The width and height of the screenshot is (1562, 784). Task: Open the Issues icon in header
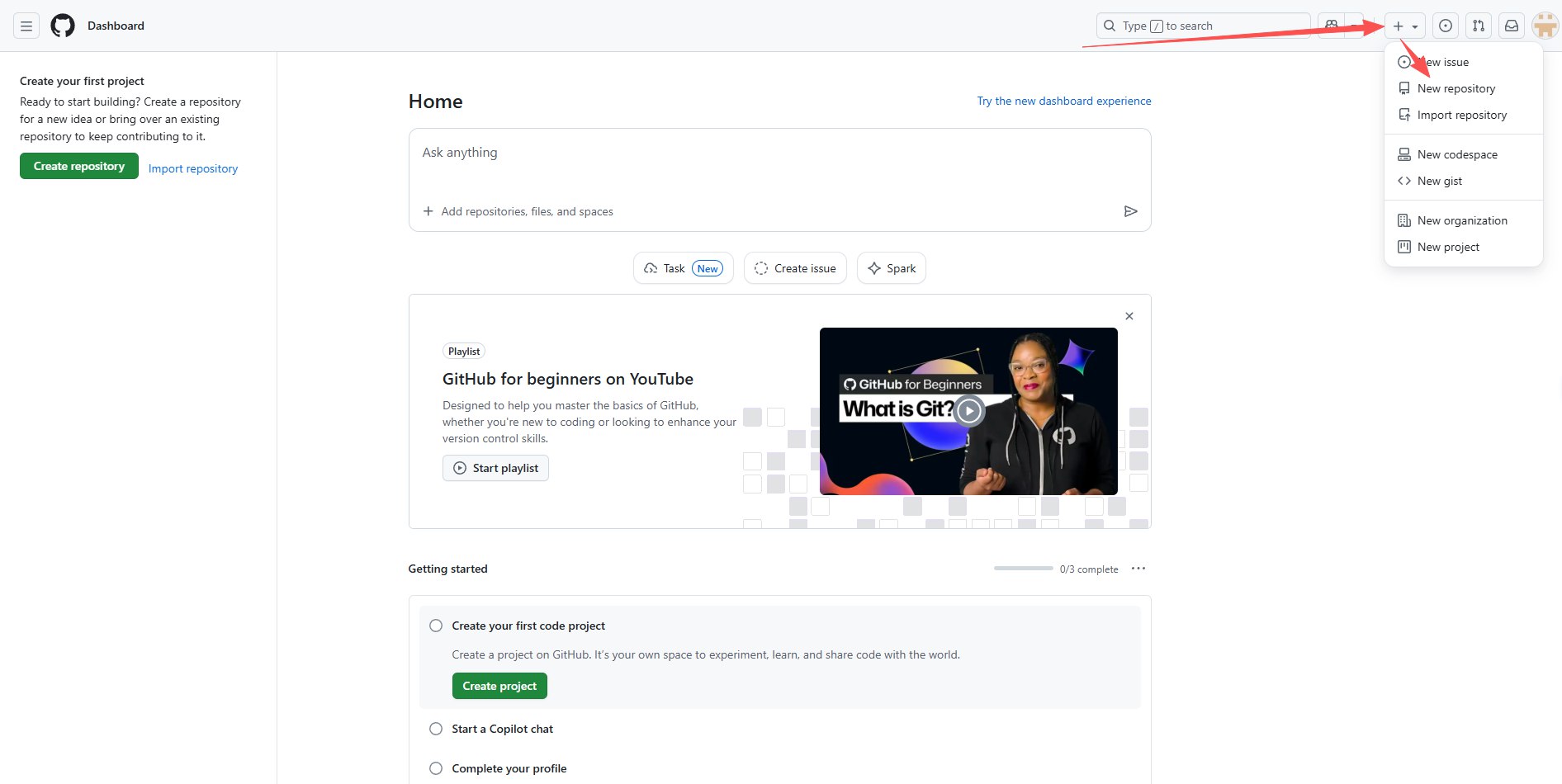[1445, 26]
